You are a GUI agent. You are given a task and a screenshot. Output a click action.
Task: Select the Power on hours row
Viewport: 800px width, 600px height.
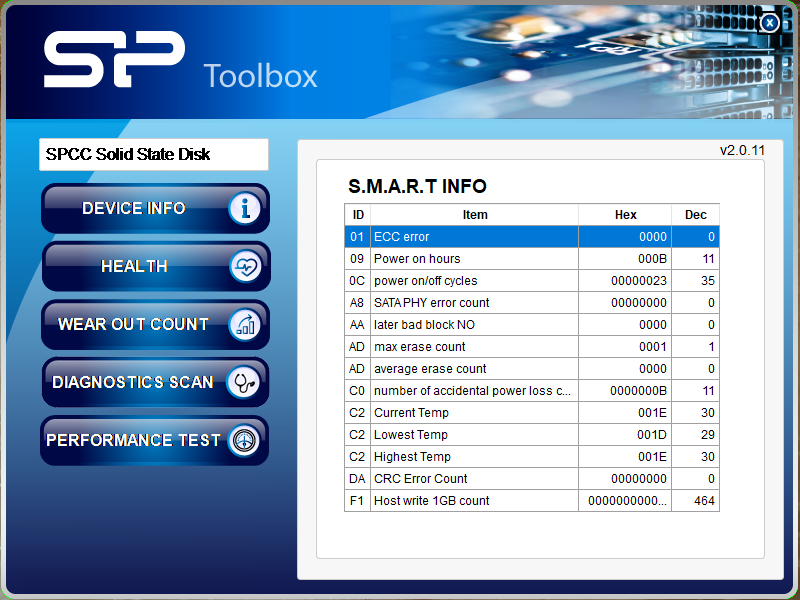click(532, 259)
